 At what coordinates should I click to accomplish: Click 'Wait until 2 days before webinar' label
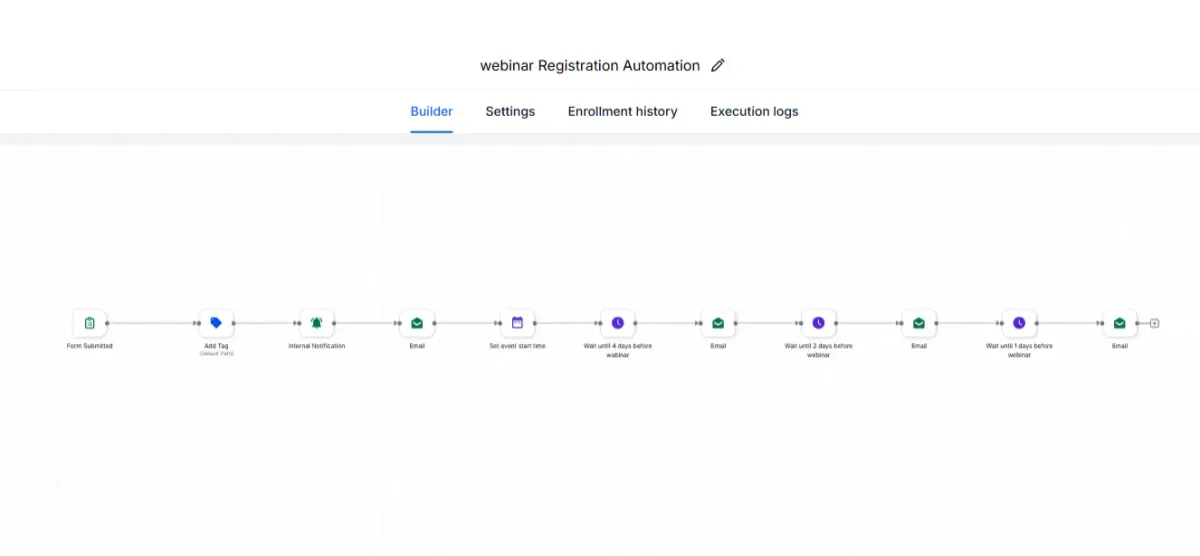coord(818,350)
